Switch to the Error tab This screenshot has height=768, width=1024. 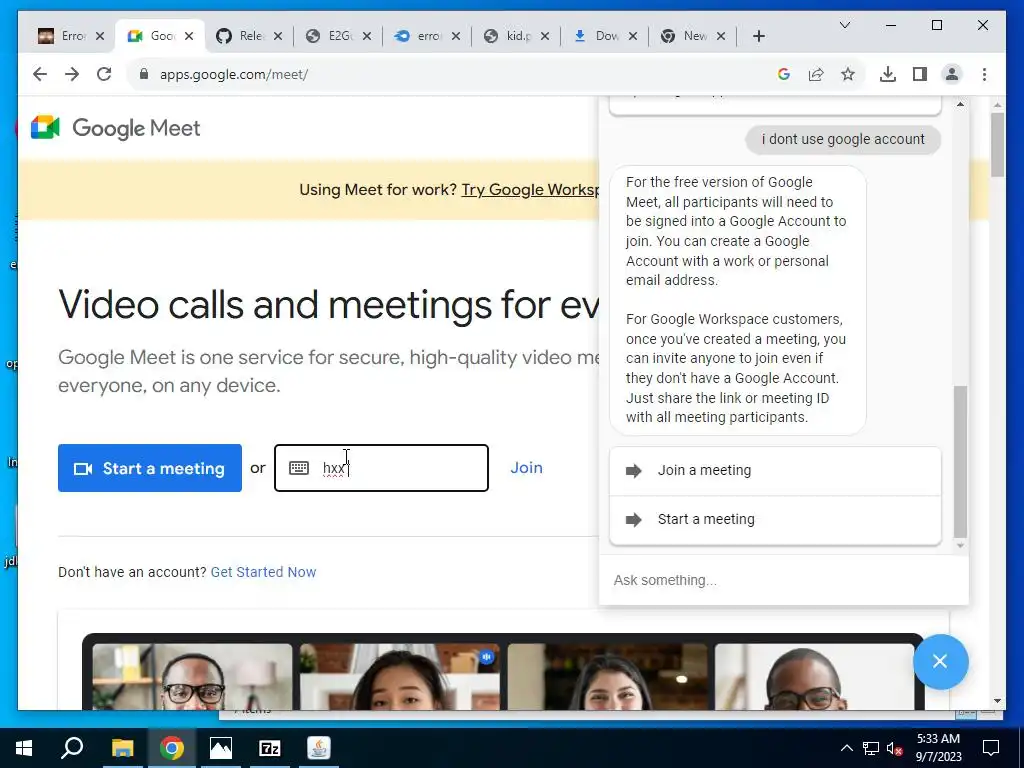pyautogui.click(x=63, y=36)
